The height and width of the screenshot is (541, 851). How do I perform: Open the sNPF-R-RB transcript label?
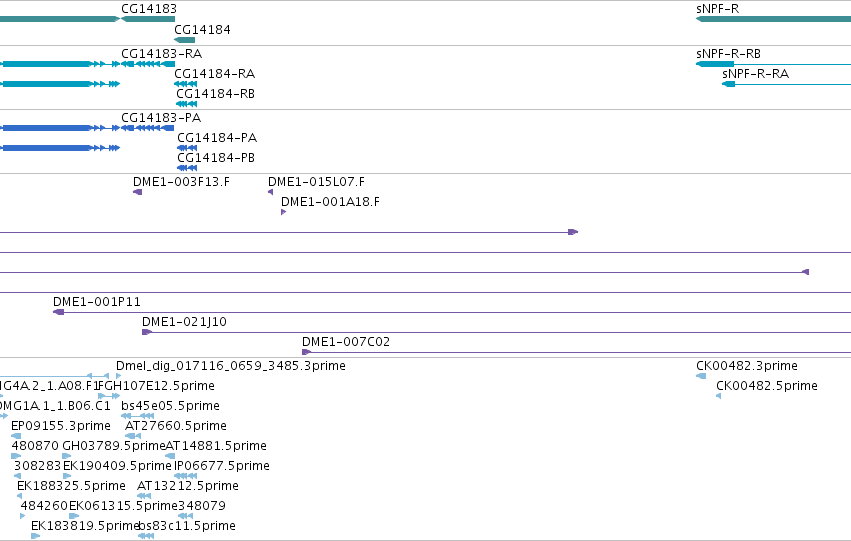728,54
